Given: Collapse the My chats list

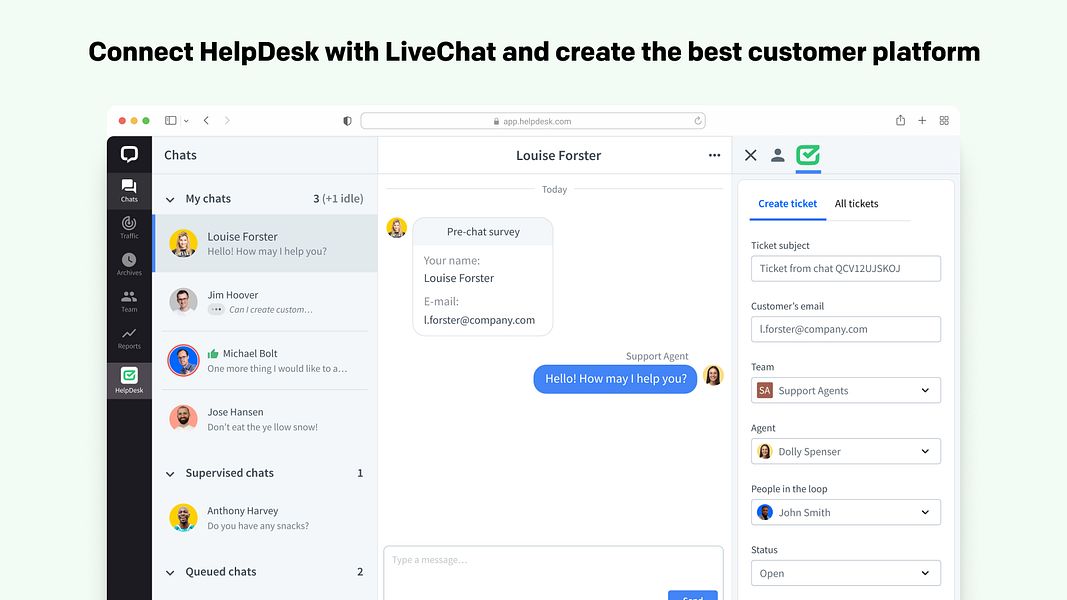Looking at the screenshot, I should pos(169,198).
